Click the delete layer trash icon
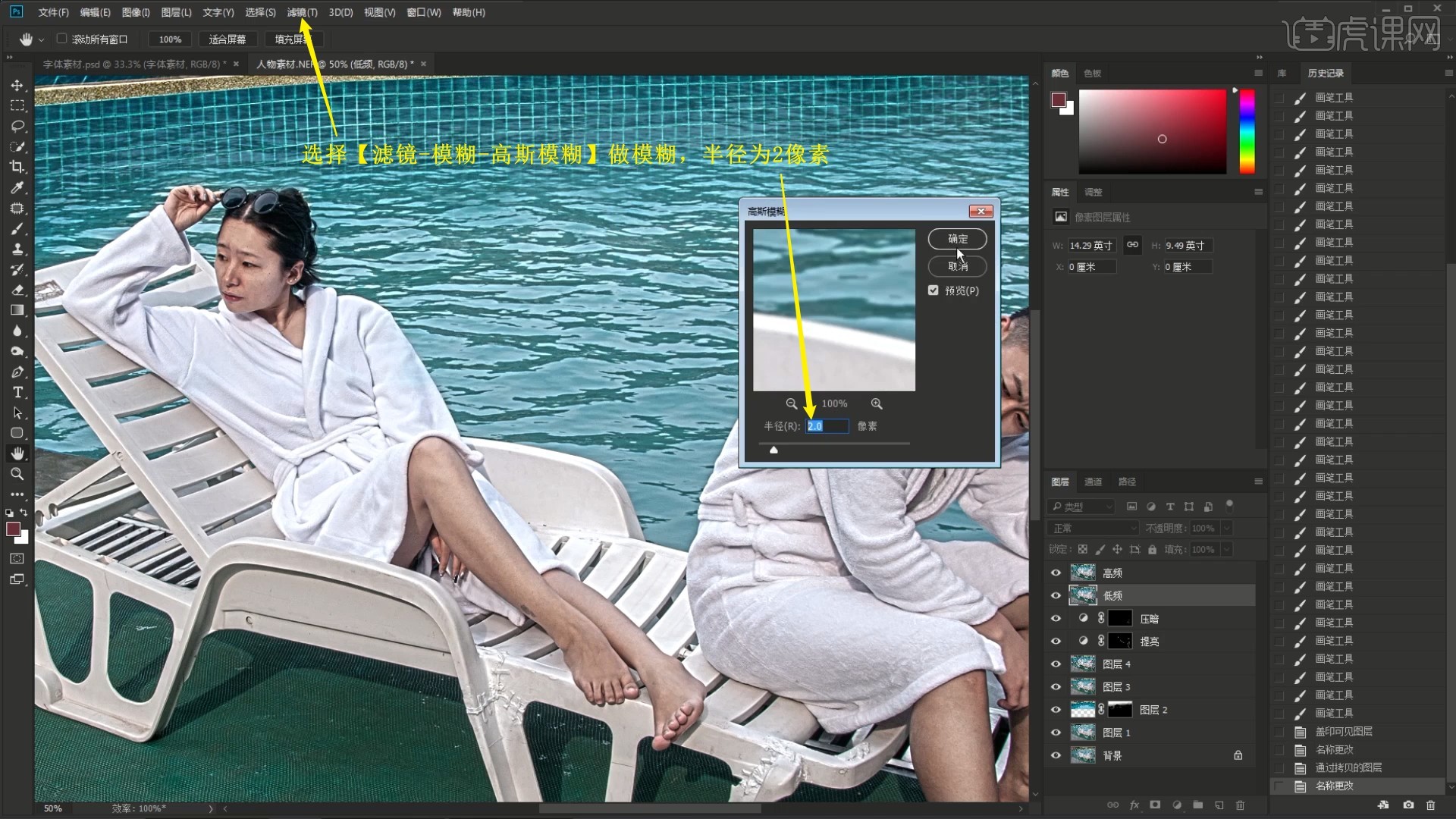The width and height of the screenshot is (1456, 819). point(1241,805)
